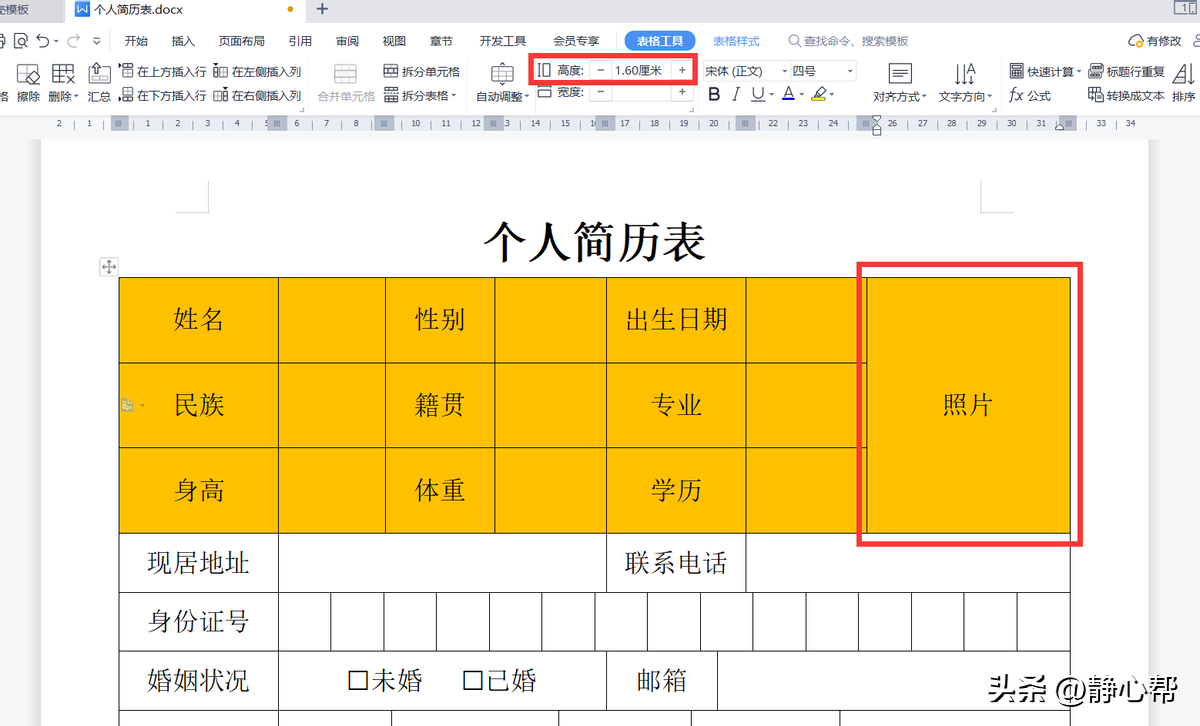Viewport: 1200px width, 726px height.
Task: Open print preview magnifier icon
Action: click(x=19, y=41)
